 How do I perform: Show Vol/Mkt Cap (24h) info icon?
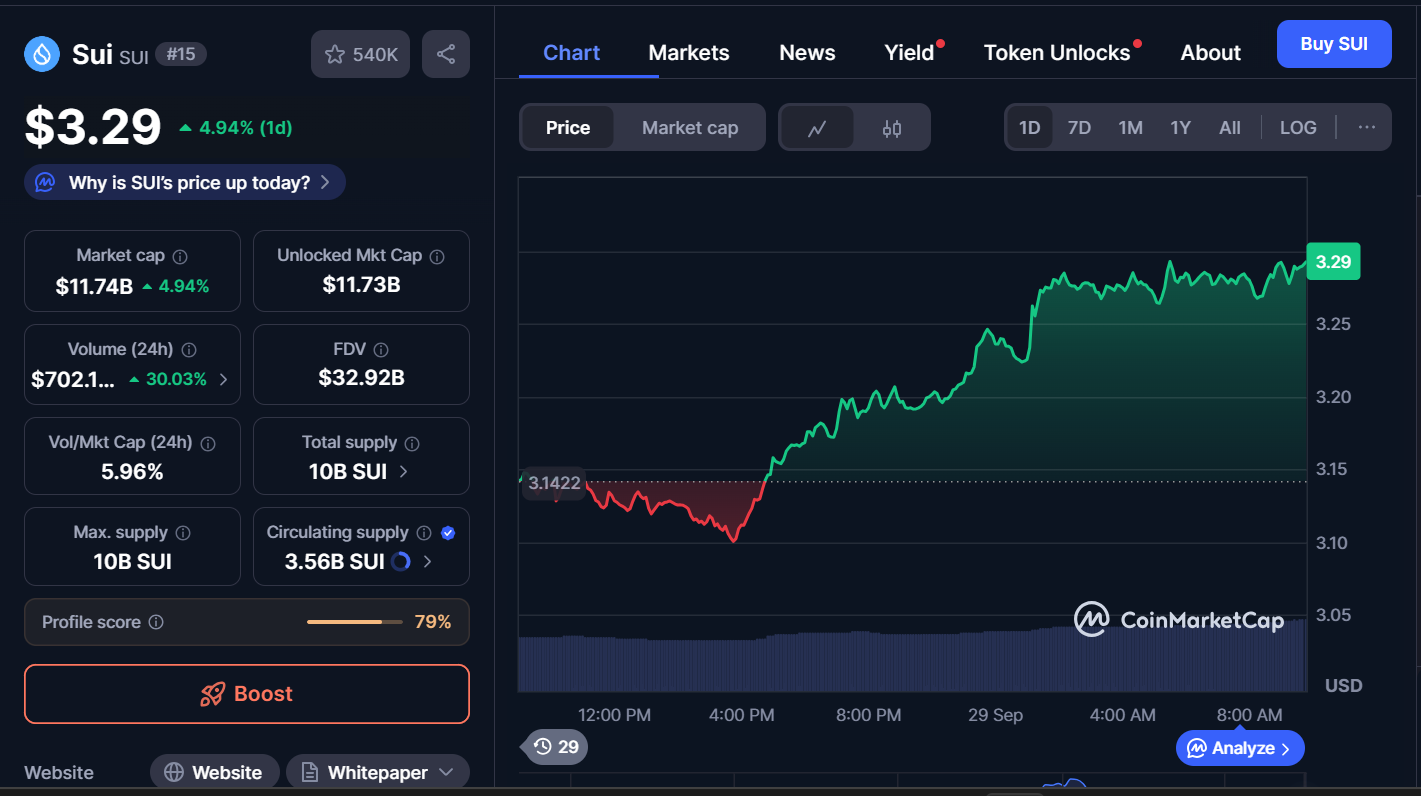[209, 443]
